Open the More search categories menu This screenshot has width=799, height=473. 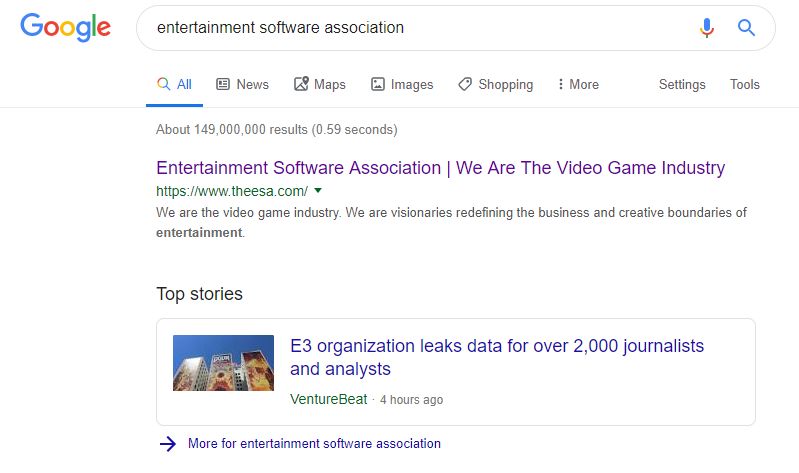coord(578,85)
